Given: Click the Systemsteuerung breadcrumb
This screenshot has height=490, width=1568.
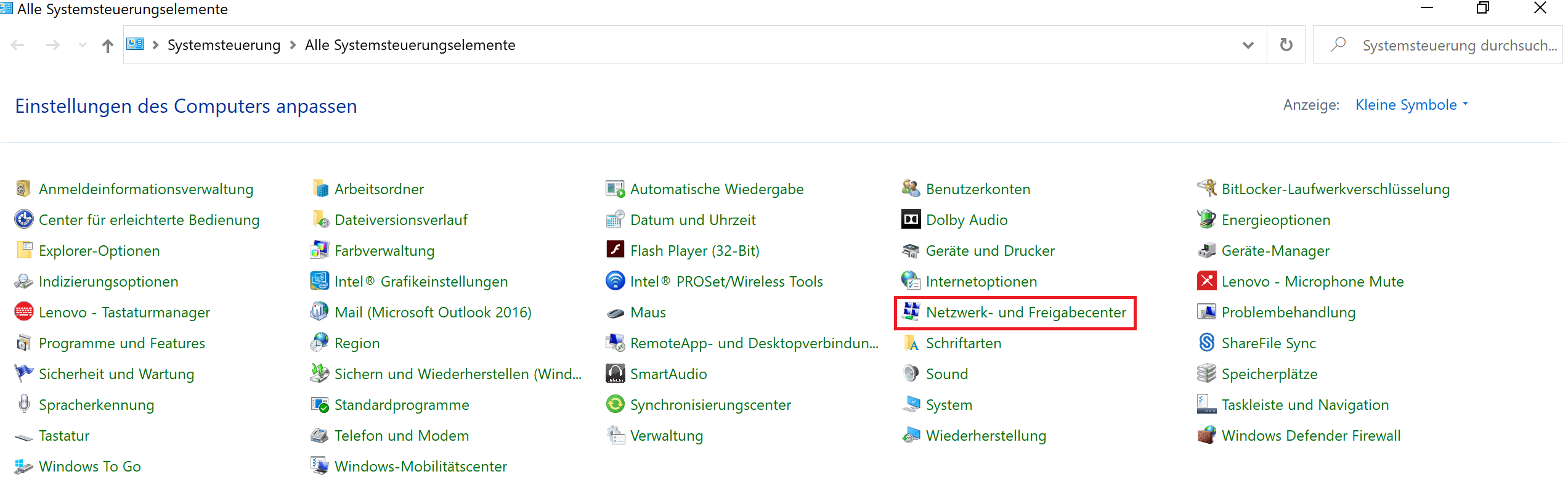Looking at the screenshot, I should (224, 45).
